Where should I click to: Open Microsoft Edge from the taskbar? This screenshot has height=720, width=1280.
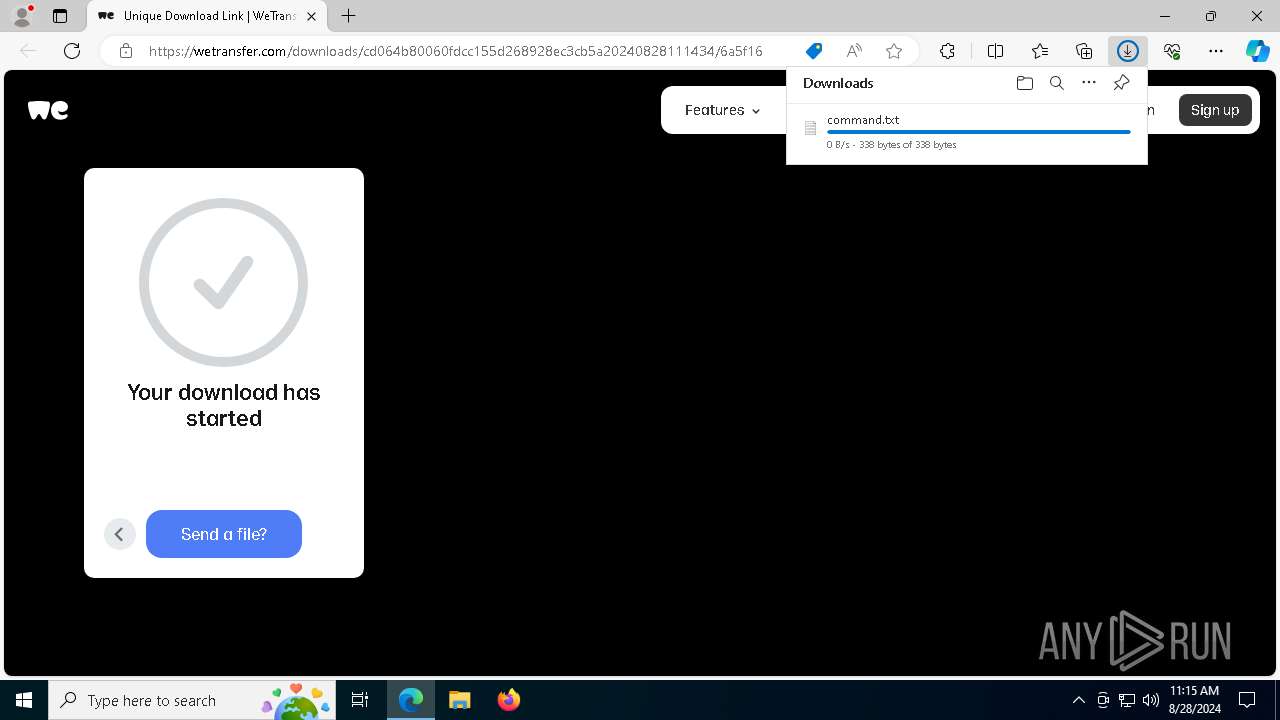tap(411, 700)
